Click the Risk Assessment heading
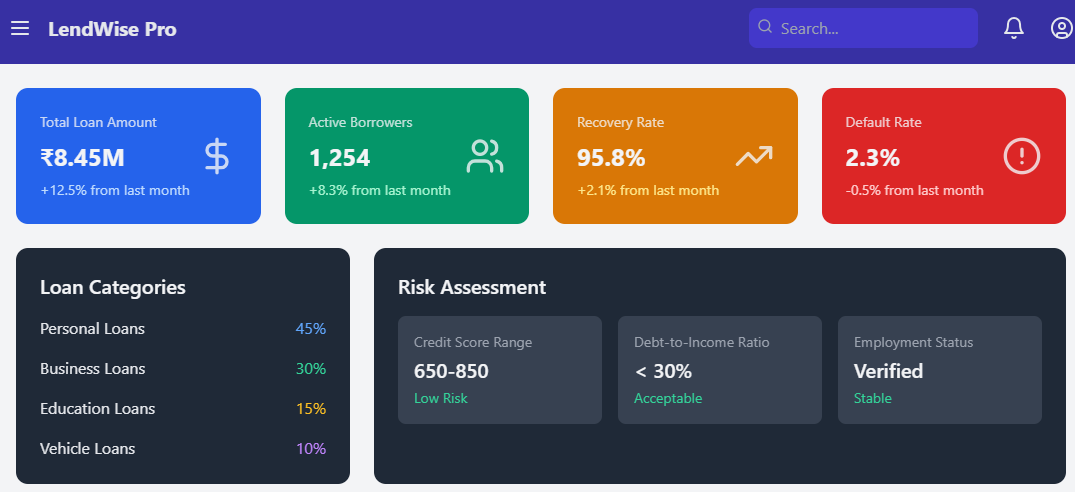 (x=472, y=288)
